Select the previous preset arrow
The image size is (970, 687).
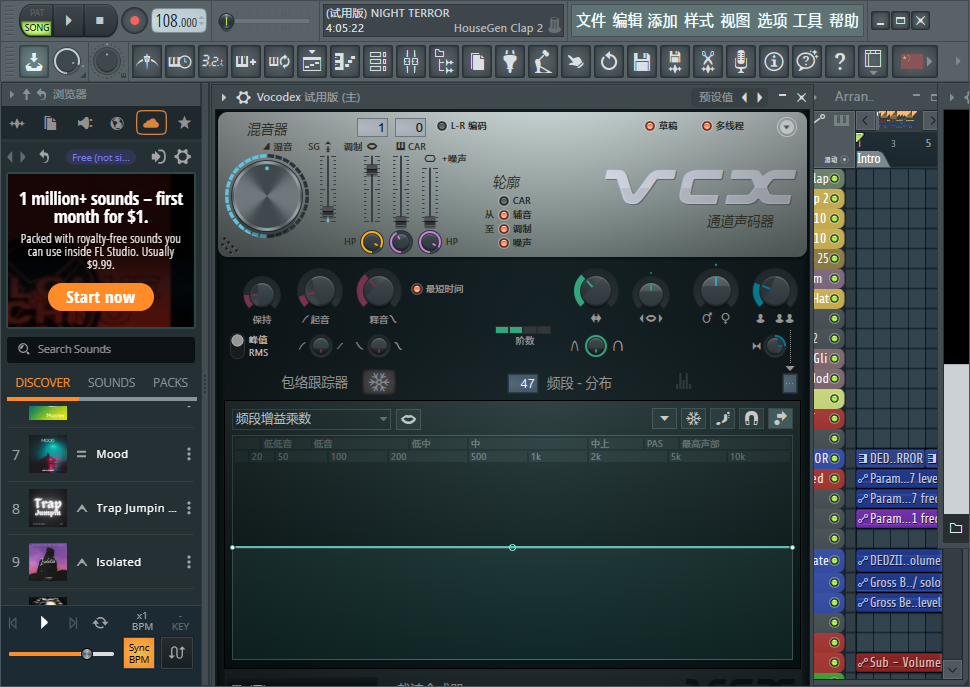(x=744, y=97)
